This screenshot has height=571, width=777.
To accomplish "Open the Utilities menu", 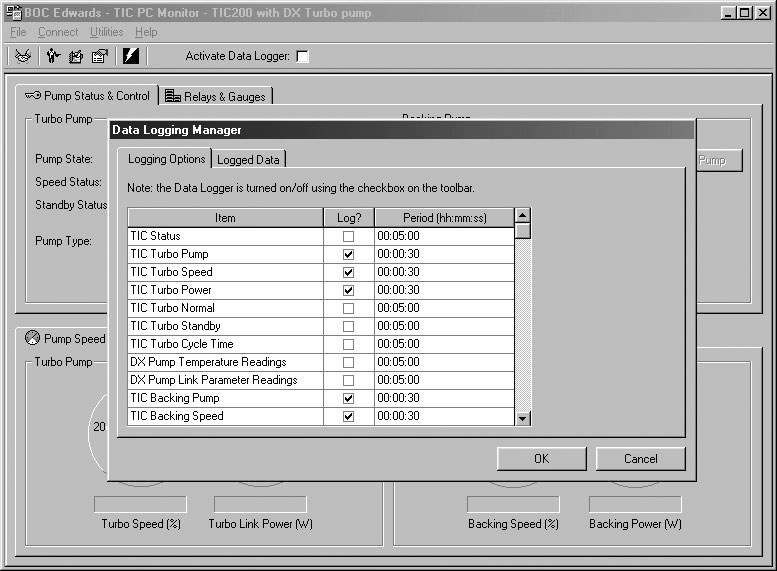I will pos(107,32).
